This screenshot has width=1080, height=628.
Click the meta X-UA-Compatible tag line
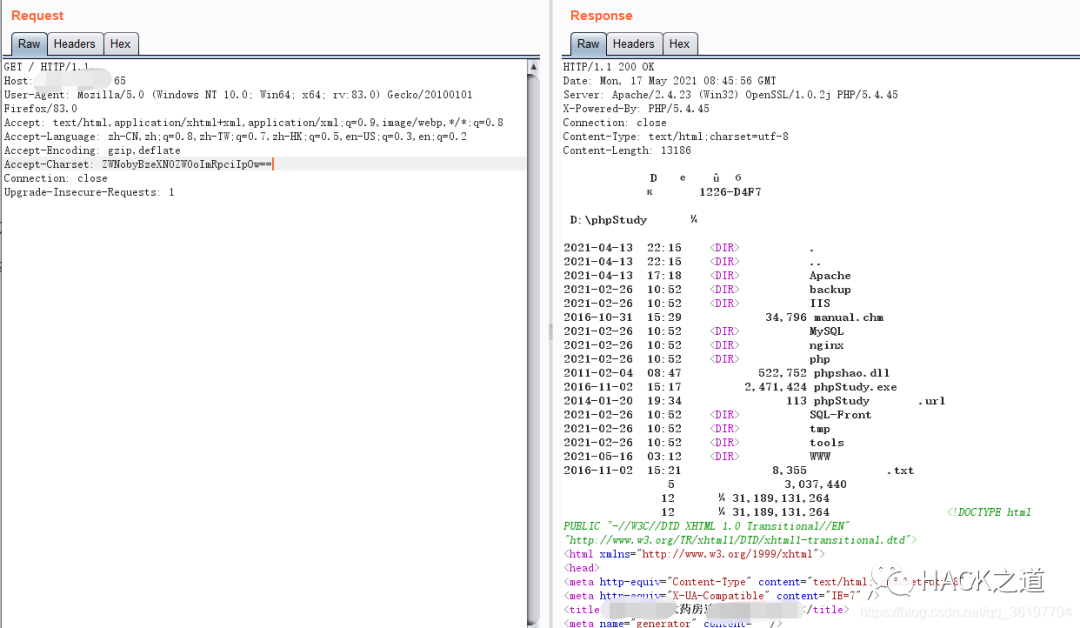(722, 596)
